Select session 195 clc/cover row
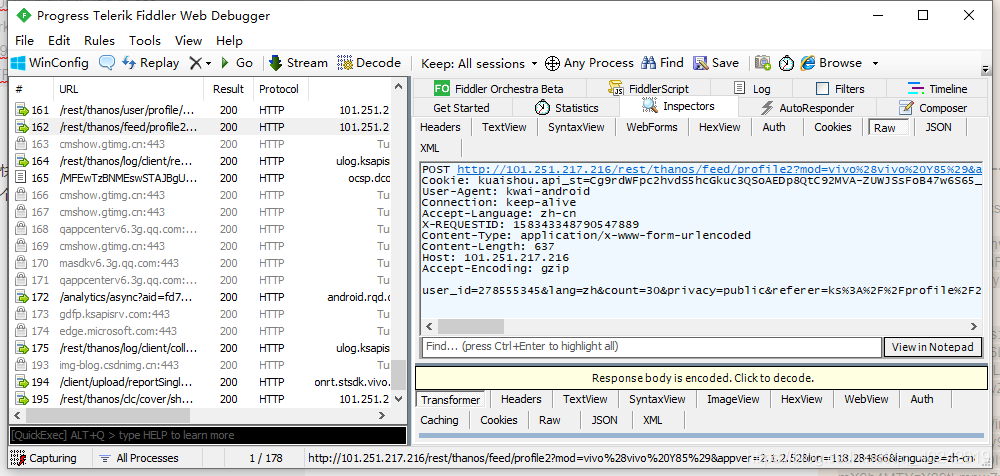The image size is (1000, 476). pyautogui.click(x=202, y=399)
